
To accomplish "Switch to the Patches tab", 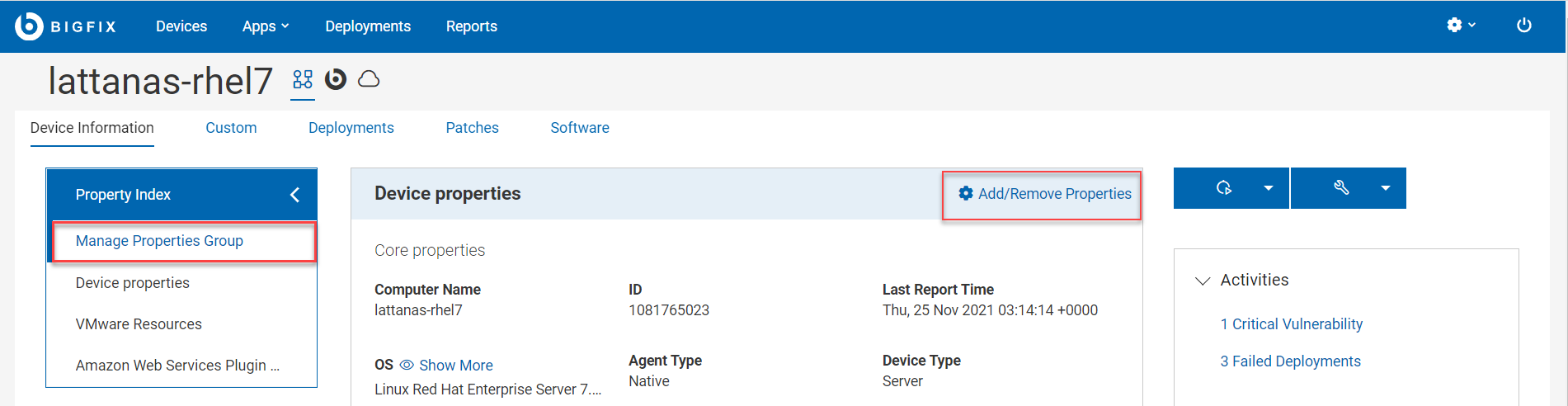I will [472, 128].
